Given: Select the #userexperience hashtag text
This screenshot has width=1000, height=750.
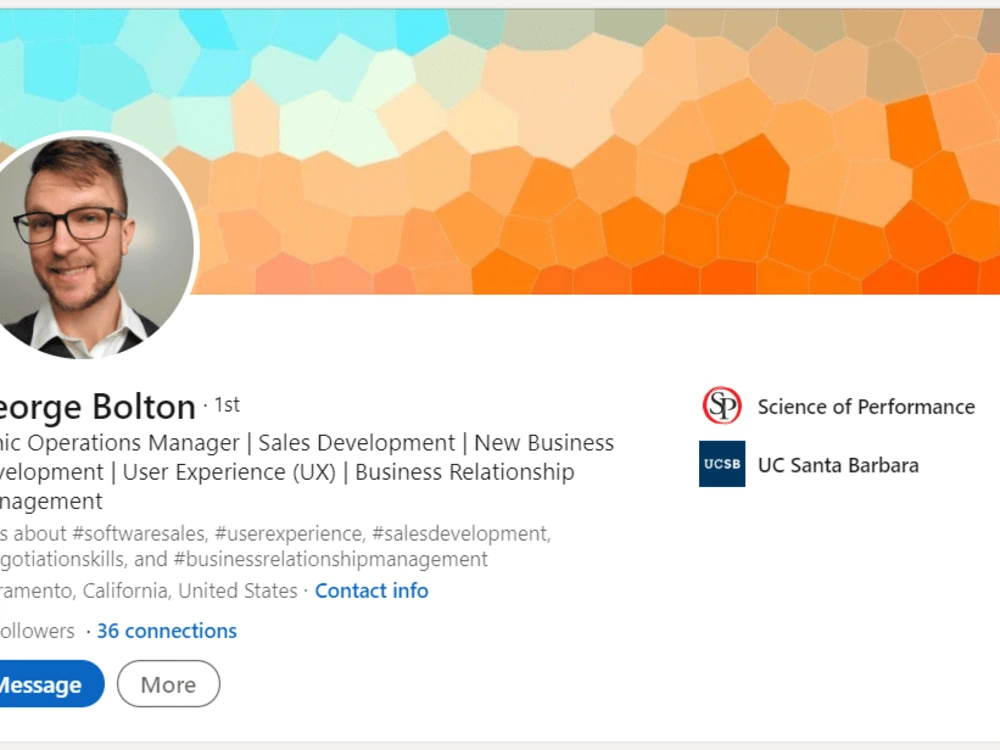Looking at the screenshot, I should tap(289, 533).
